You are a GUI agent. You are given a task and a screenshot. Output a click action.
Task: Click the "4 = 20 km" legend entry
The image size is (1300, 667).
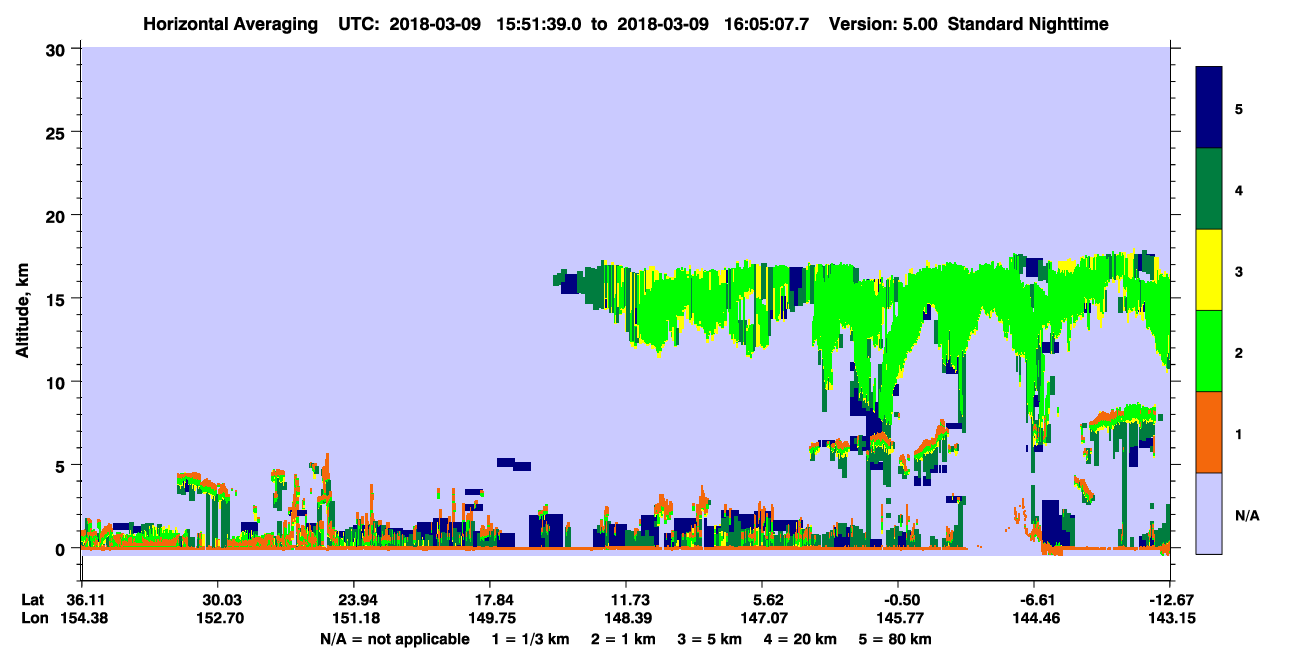click(800, 639)
